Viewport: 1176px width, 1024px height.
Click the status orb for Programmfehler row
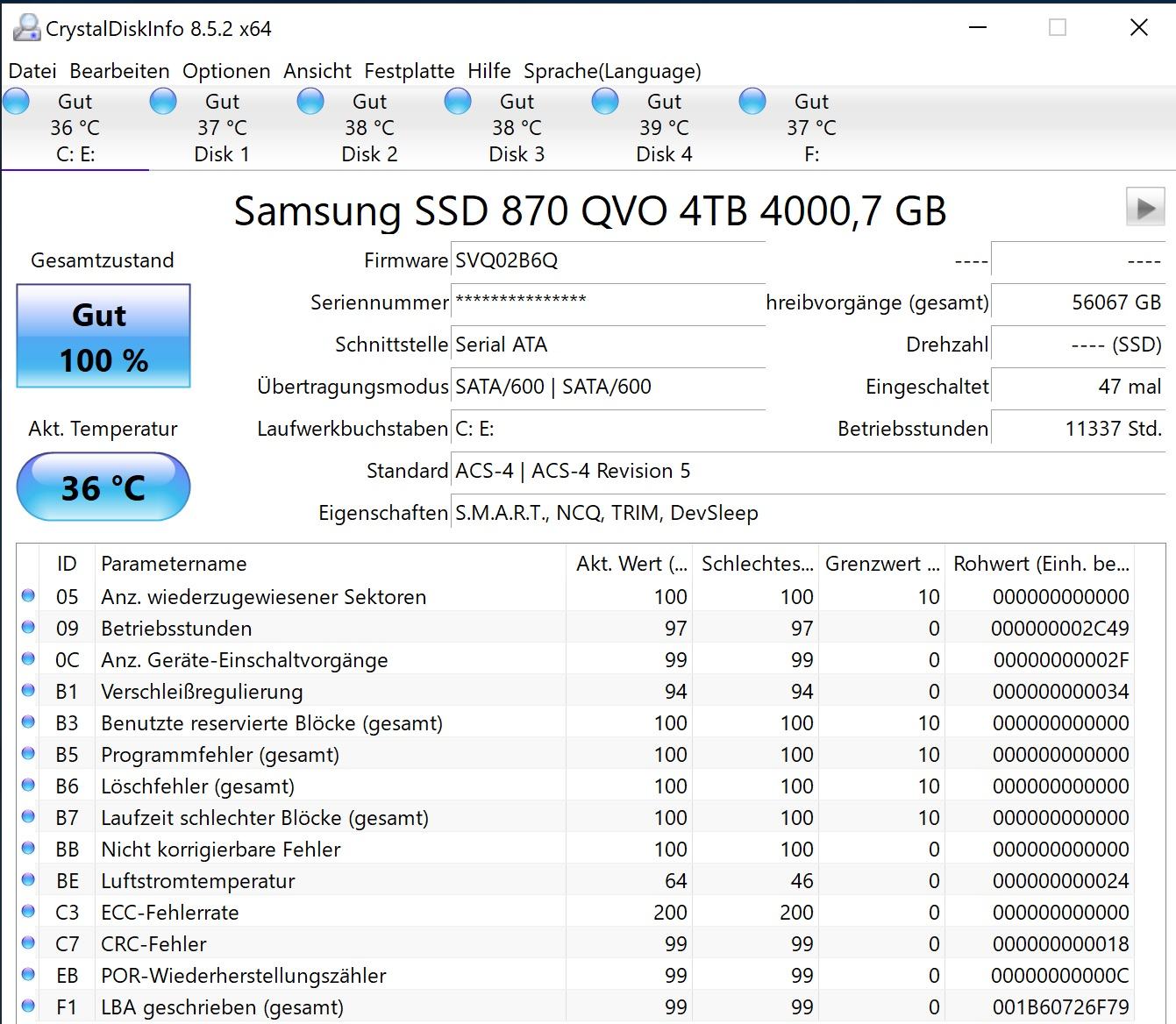(28, 754)
